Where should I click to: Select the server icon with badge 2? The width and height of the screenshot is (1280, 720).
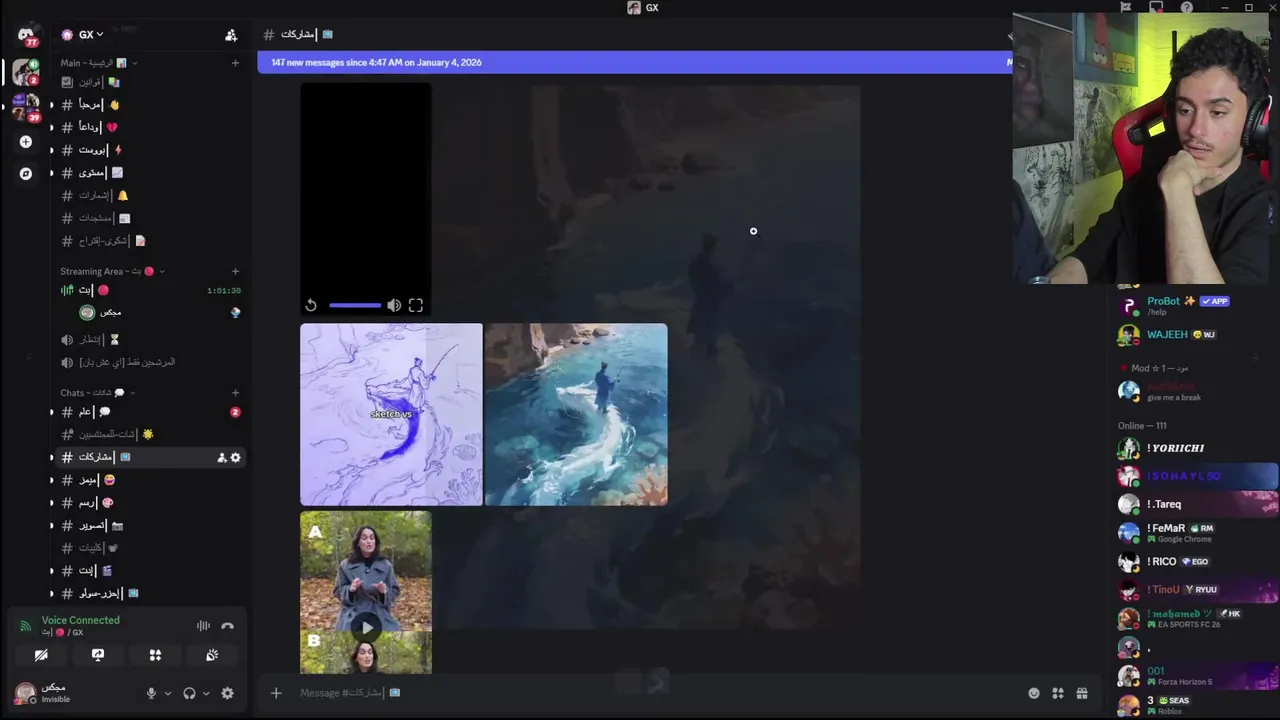(25, 73)
